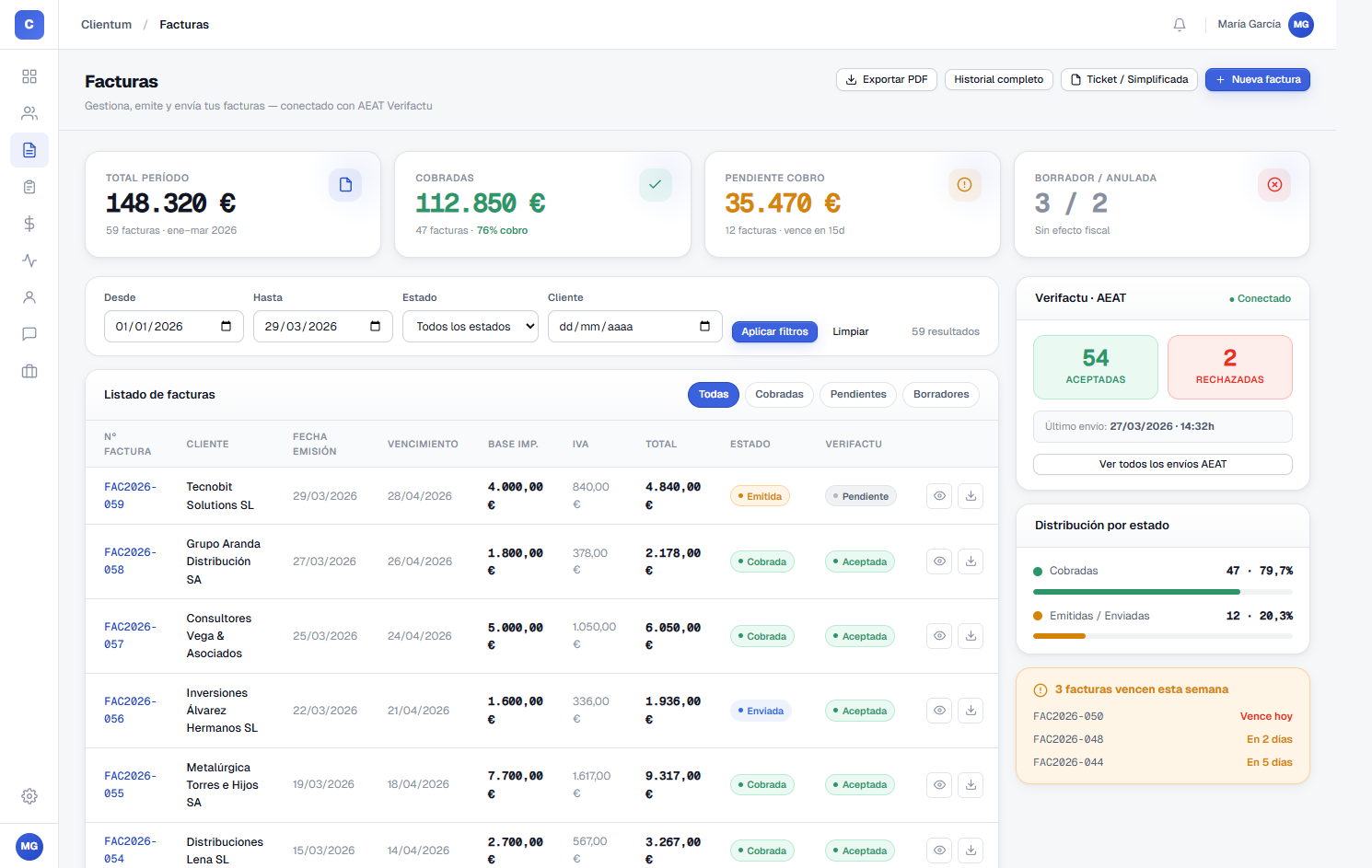
Task: Toggle the Borradores invoice filter
Action: pyautogui.click(x=940, y=394)
